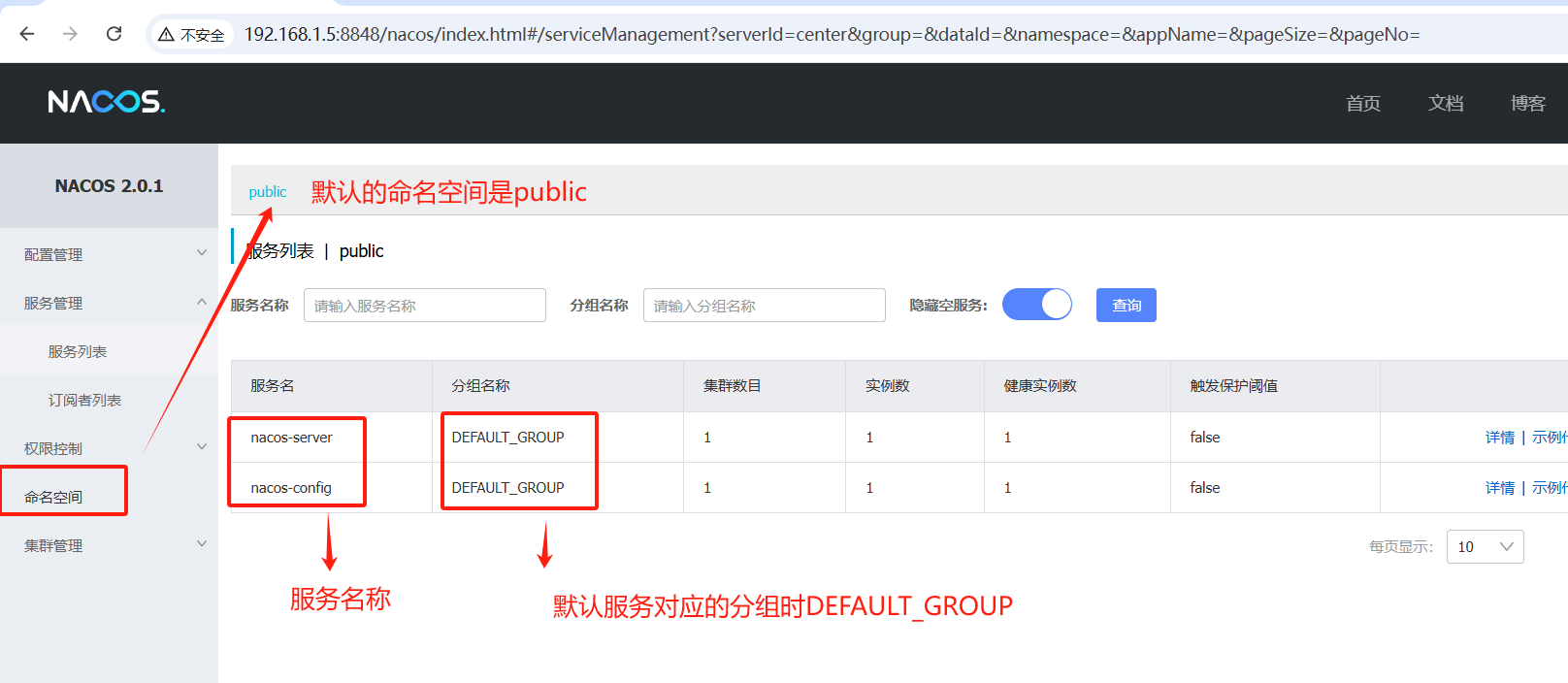The image size is (1568, 683).
Task: Click the 实例数 column header
Action: [888, 386]
